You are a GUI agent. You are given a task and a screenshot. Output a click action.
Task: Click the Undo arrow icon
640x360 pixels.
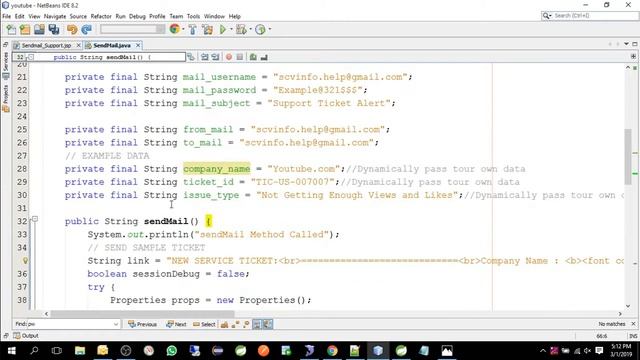click(x=72, y=29)
